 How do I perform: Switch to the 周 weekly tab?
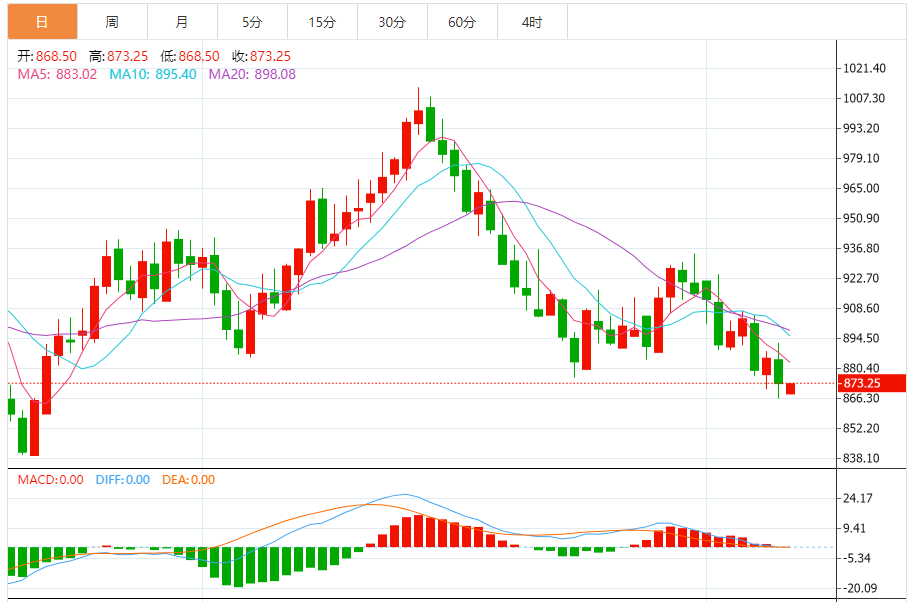(113, 22)
